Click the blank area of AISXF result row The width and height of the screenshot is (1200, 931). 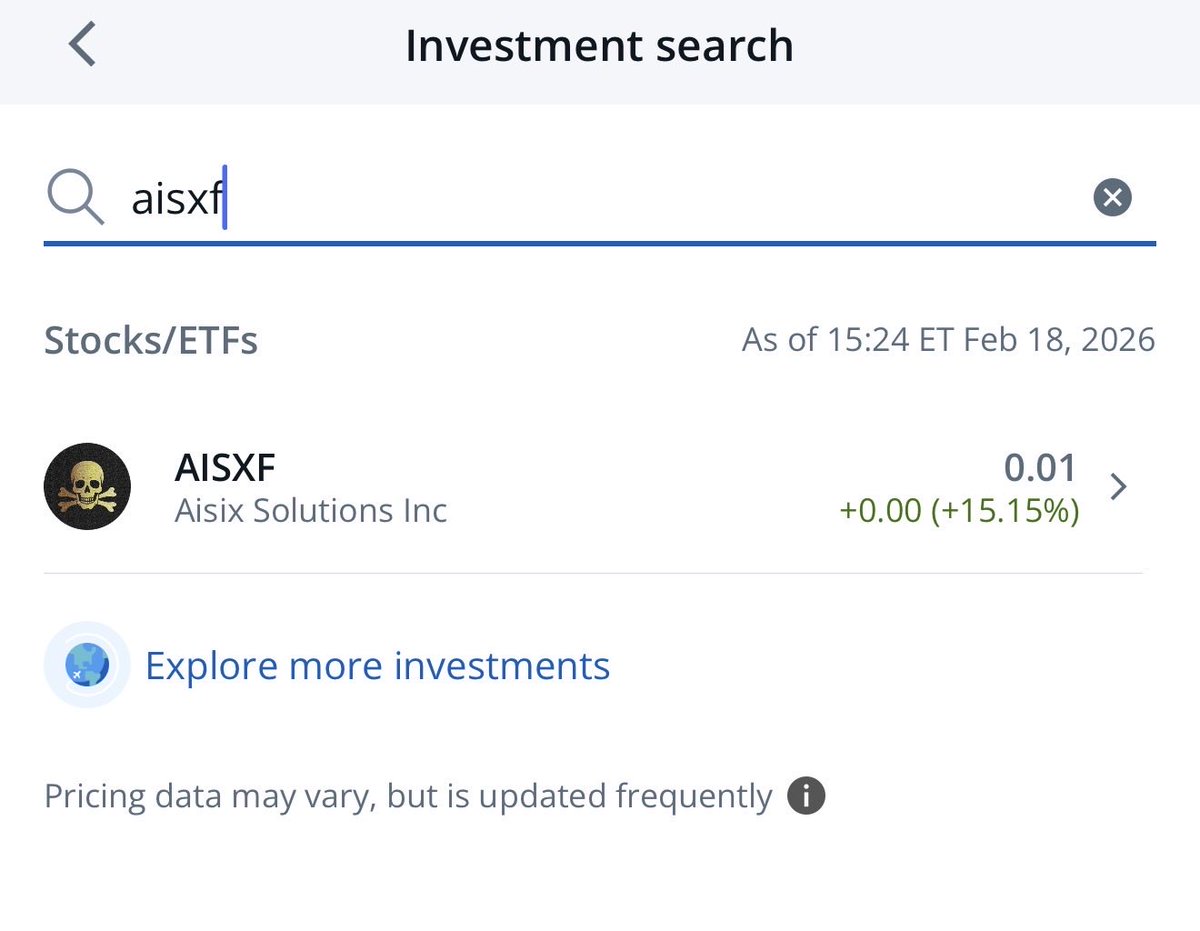point(640,488)
